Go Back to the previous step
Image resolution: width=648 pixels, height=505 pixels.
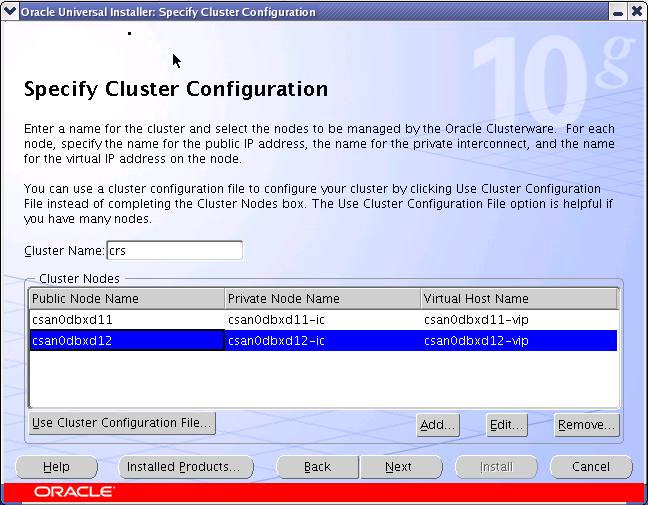click(317, 467)
